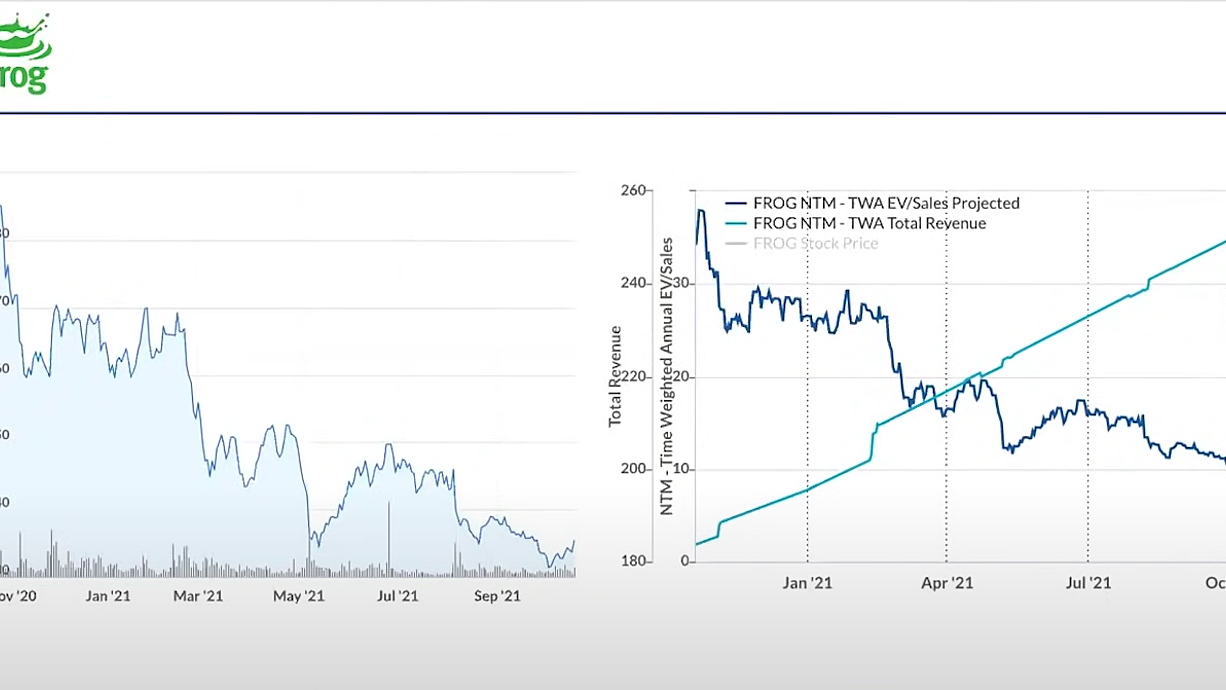The image size is (1226, 690).
Task: Click the 'Total Revenue' vertical axis title
Action: (x=615, y=376)
